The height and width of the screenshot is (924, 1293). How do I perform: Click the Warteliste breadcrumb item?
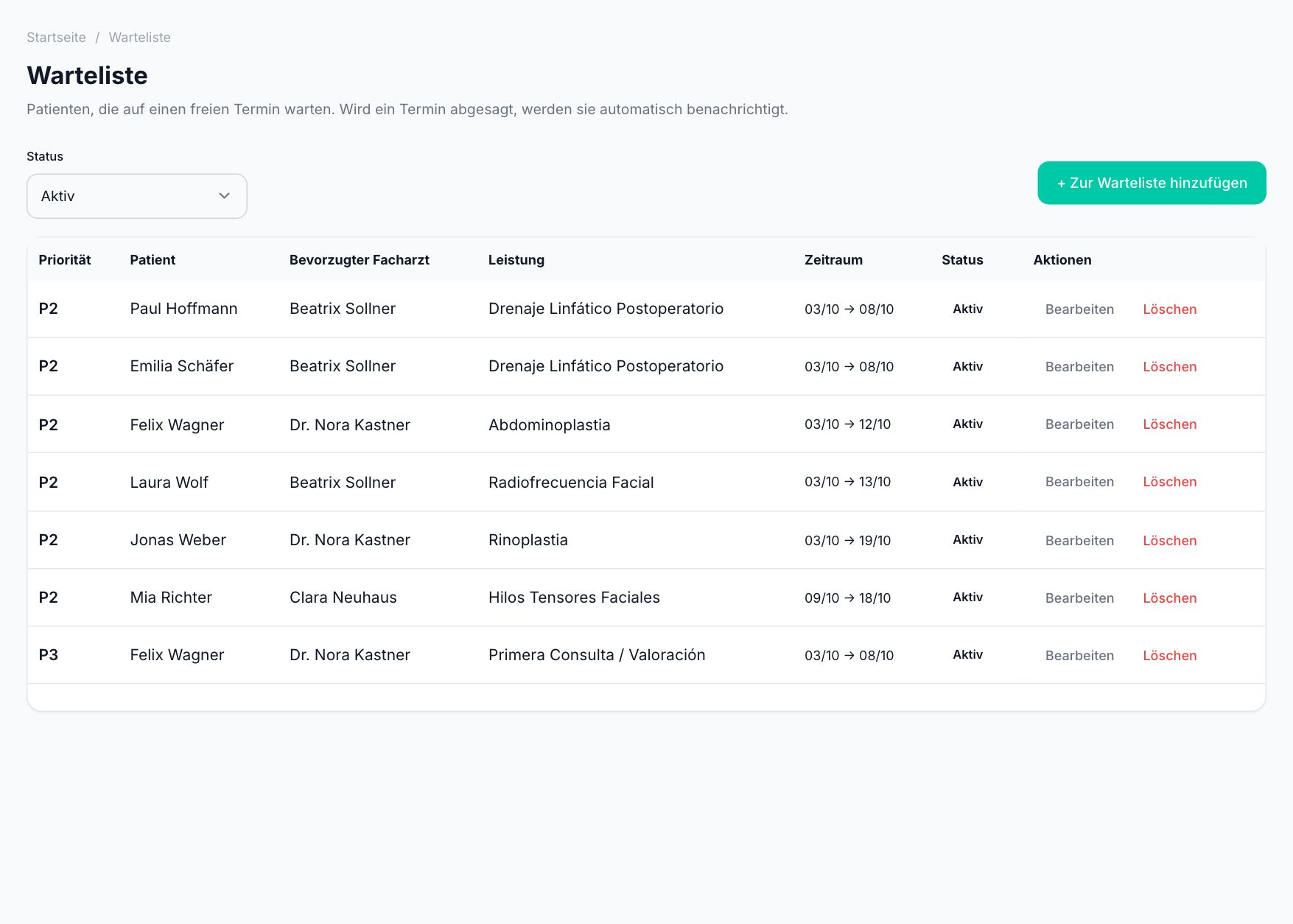(139, 38)
